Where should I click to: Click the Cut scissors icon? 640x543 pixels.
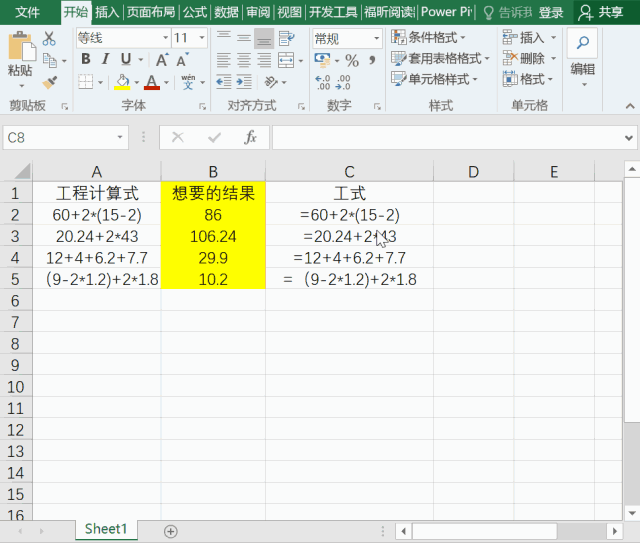[49, 39]
